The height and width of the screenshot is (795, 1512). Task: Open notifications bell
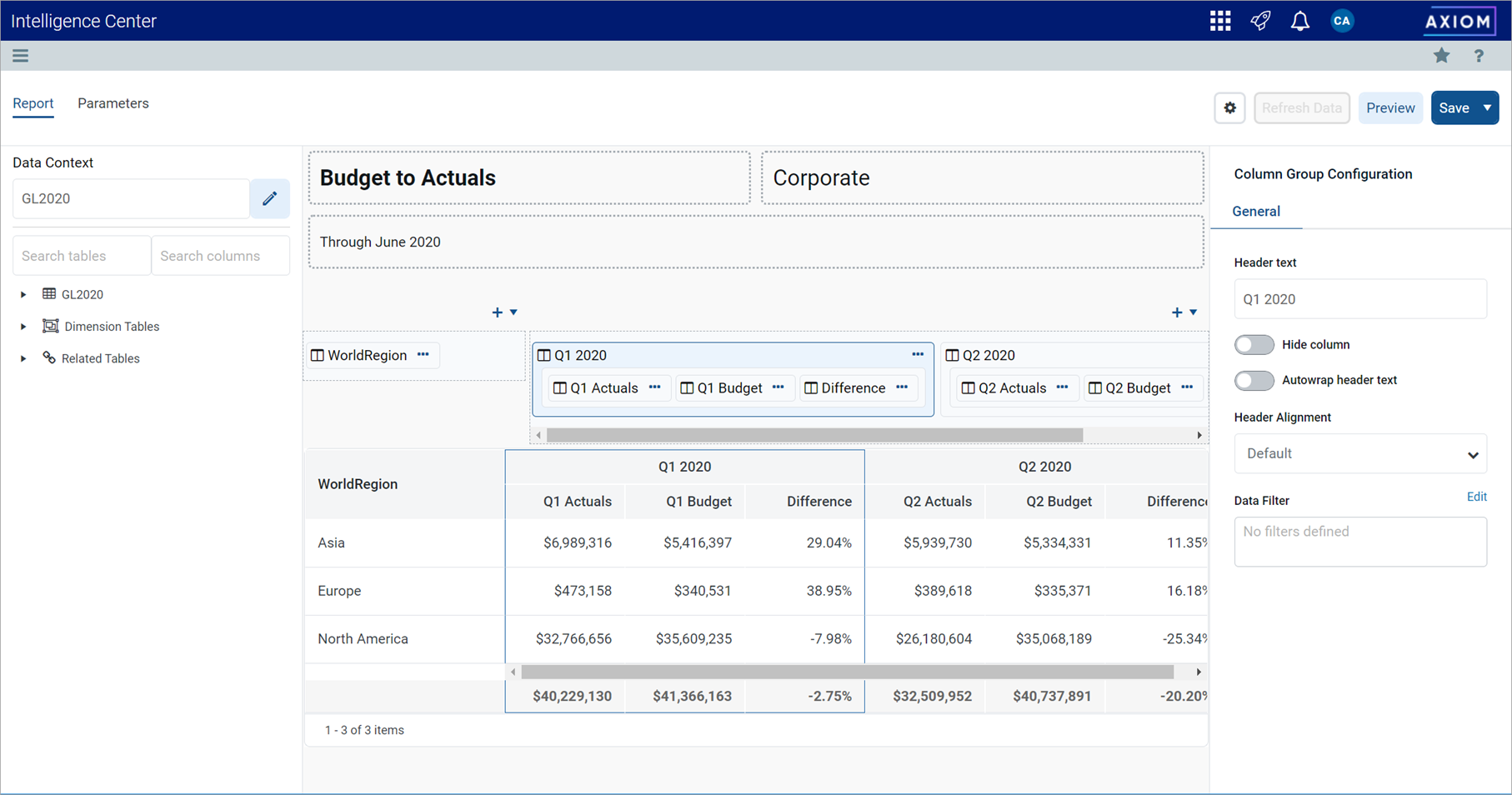click(1299, 21)
